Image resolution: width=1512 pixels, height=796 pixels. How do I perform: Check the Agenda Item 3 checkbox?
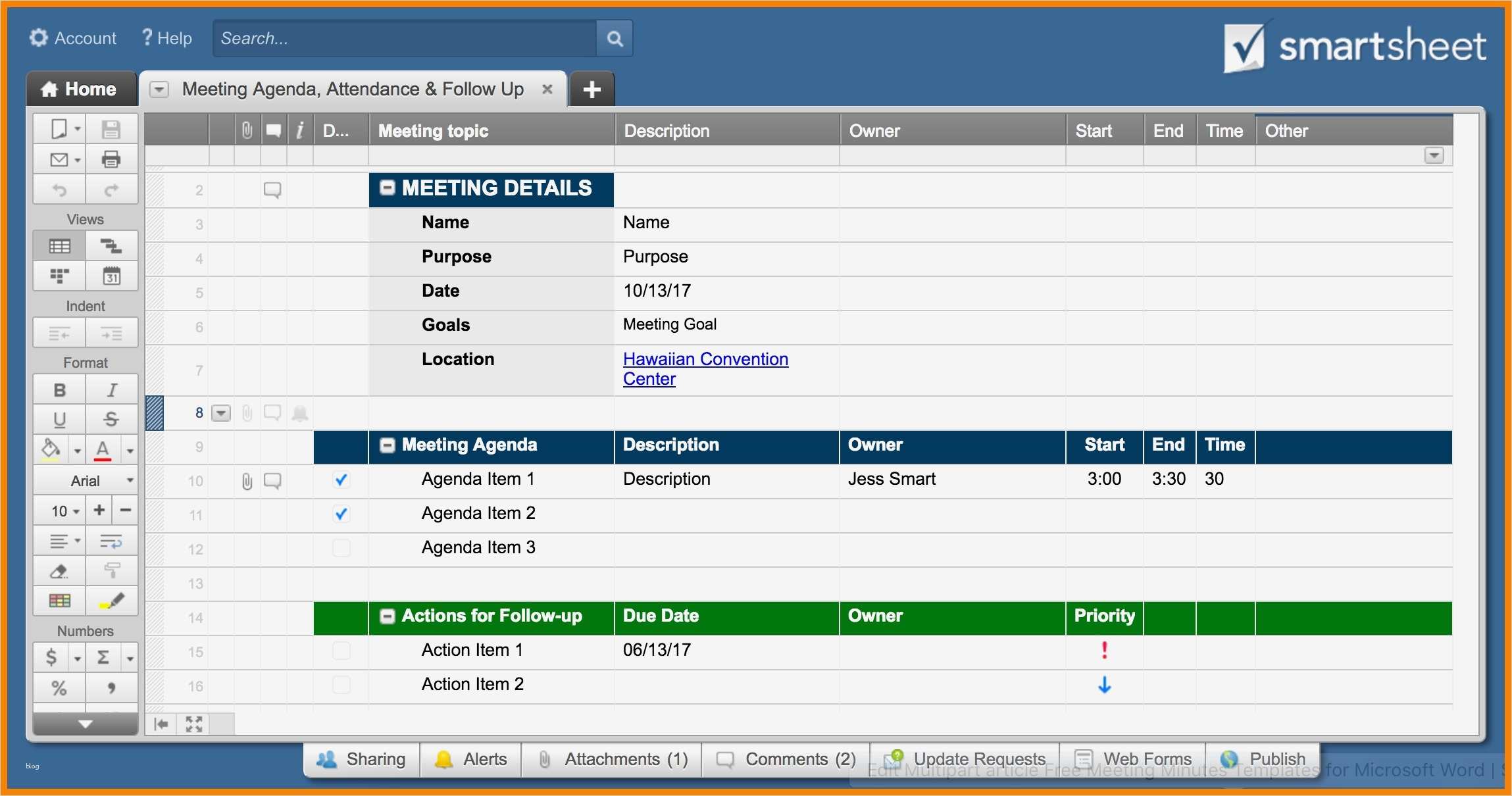pyautogui.click(x=341, y=548)
